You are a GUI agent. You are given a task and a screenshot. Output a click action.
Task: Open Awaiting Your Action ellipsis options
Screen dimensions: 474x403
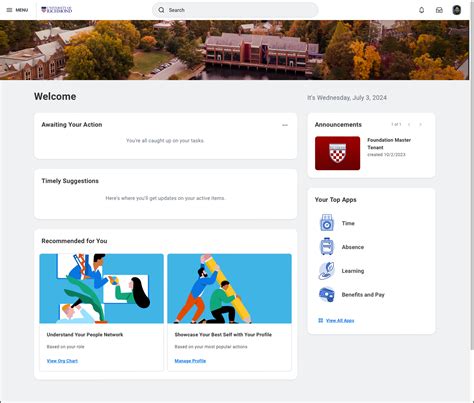(x=285, y=125)
